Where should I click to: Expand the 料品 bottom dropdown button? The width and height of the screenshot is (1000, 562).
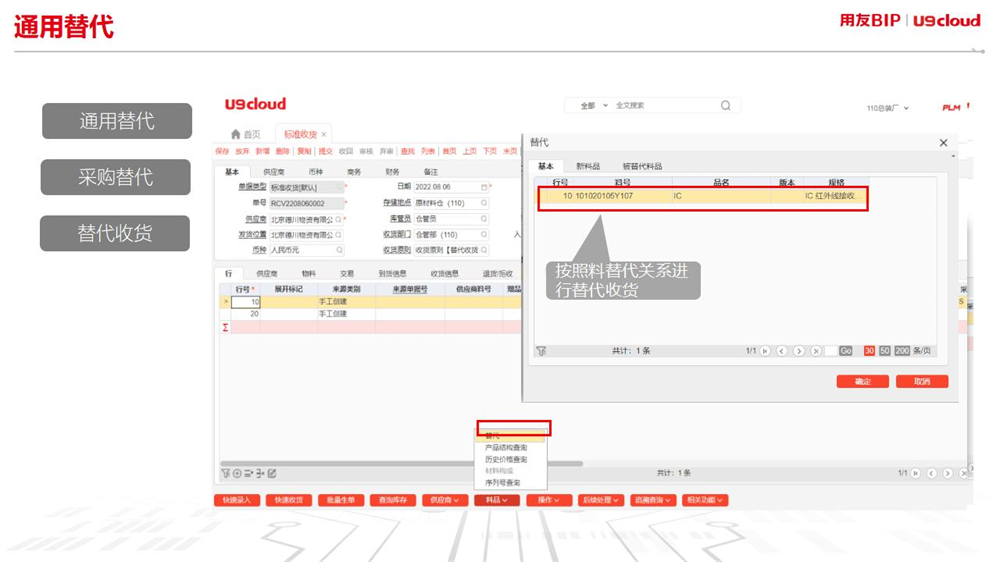click(x=497, y=500)
